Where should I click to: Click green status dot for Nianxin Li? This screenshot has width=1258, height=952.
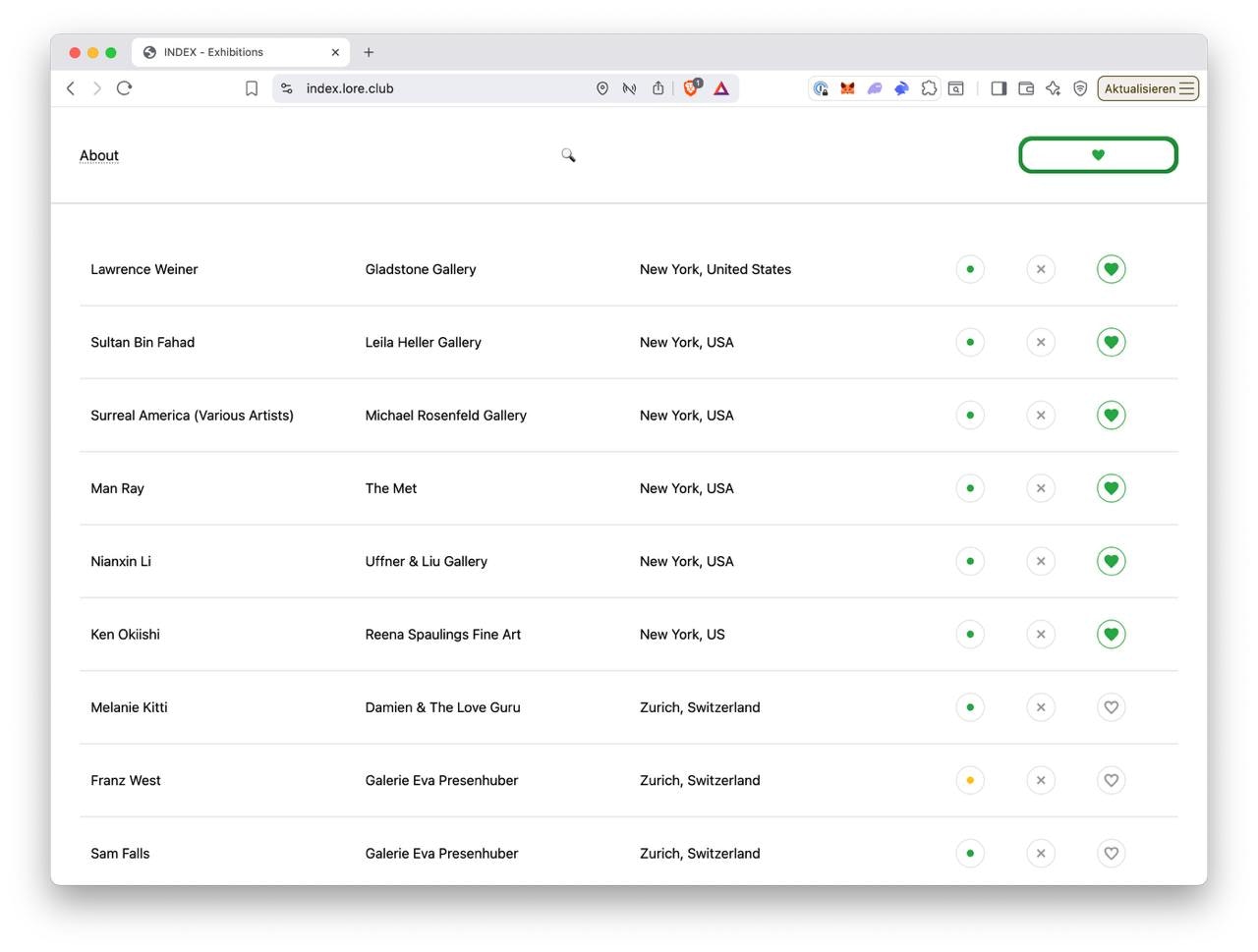tap(970, 561)
